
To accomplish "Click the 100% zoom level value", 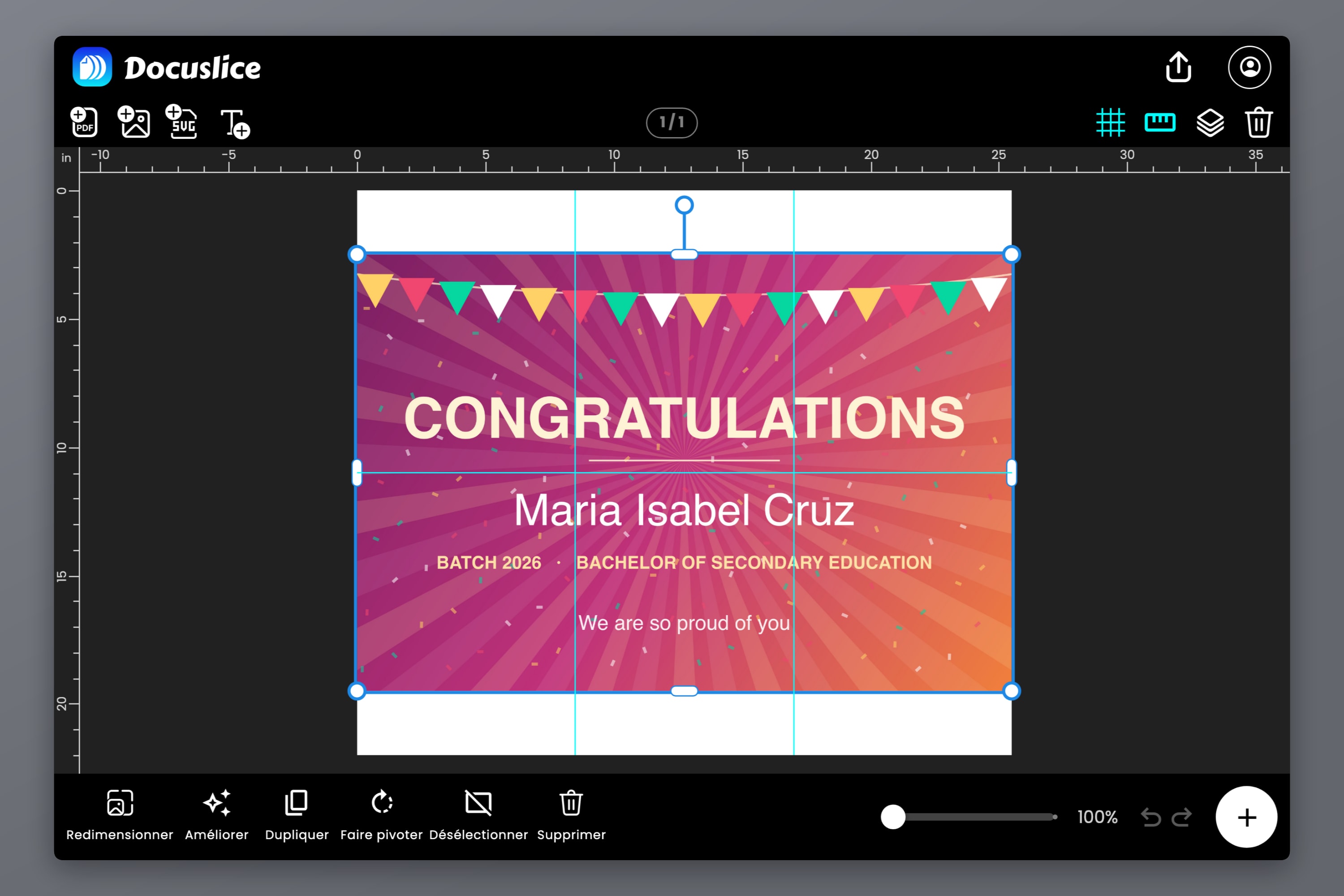I will tap(1097, 817).
